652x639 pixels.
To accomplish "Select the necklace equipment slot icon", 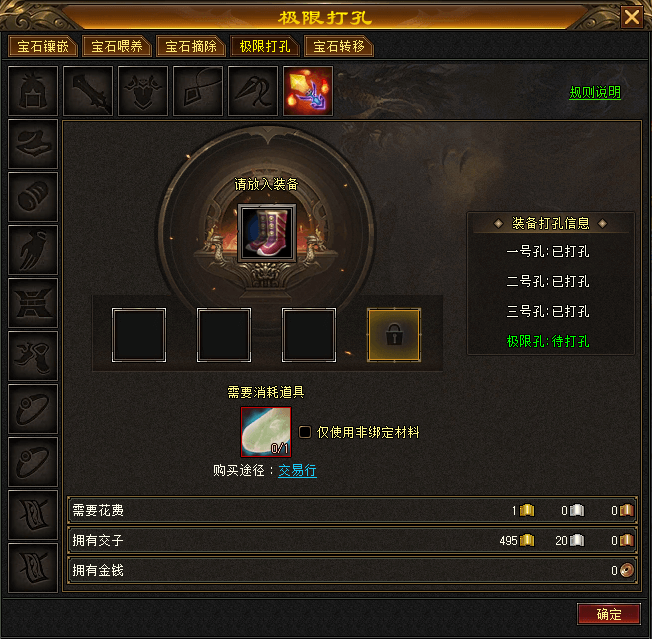I will pyautogui.click(x=198, y=91).
